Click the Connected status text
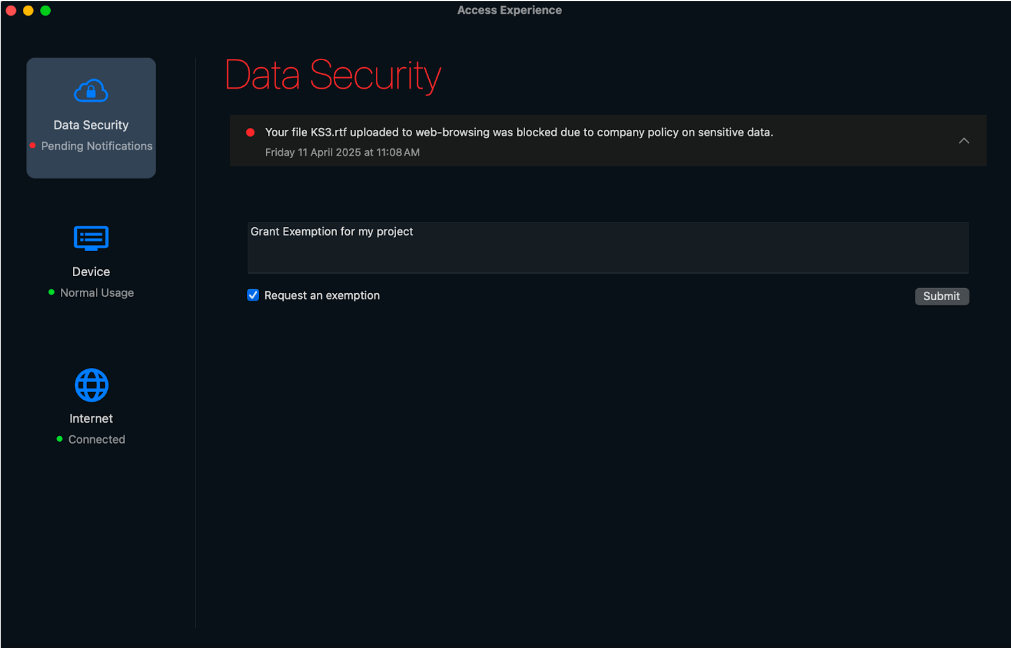Image resolution: width=1011 pixels, height=648 pixels. [97, 440]
